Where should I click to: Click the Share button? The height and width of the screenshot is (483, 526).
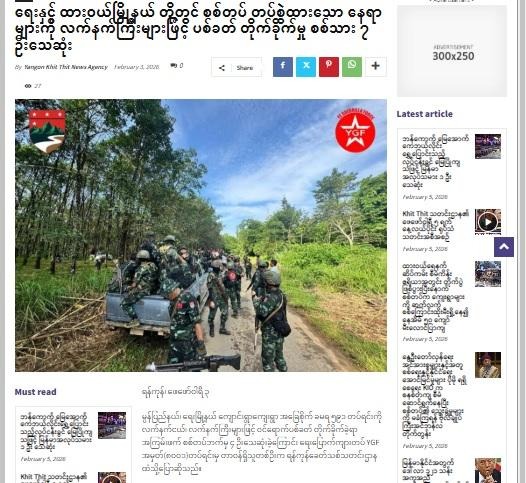236,67
